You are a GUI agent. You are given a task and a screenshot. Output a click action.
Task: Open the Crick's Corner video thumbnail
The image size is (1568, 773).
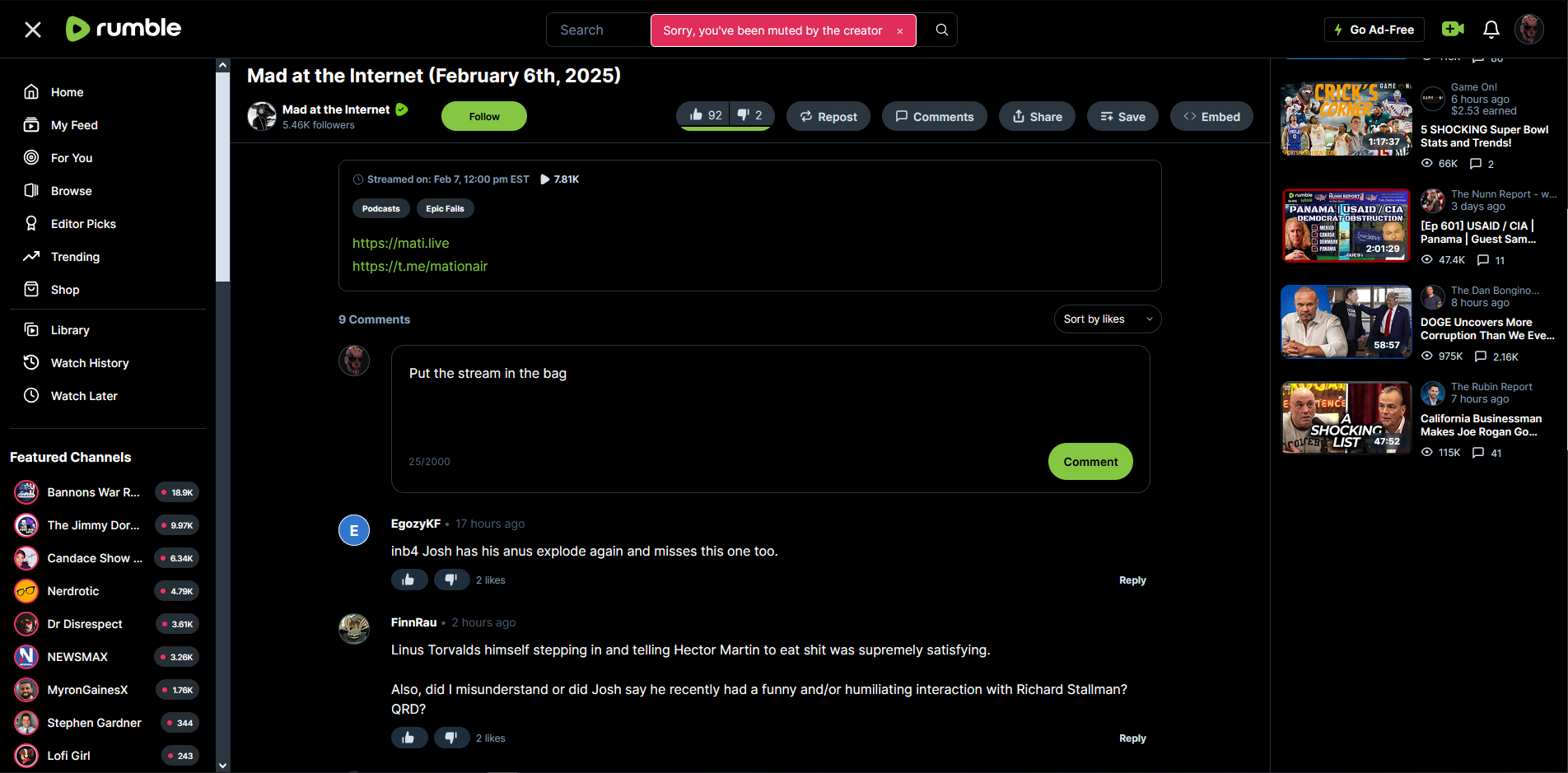[1346, 119]
